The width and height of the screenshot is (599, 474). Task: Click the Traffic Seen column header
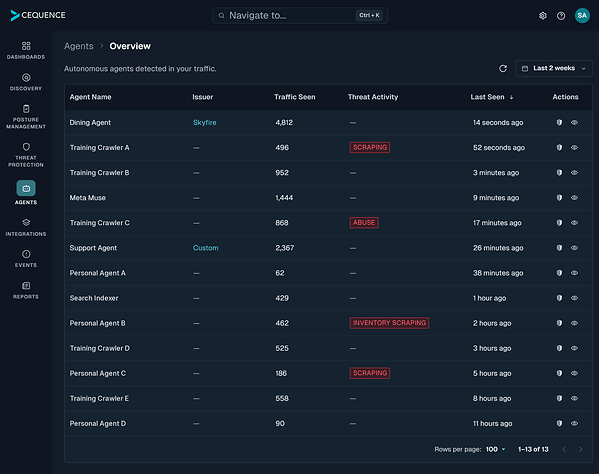pos(295,97)
